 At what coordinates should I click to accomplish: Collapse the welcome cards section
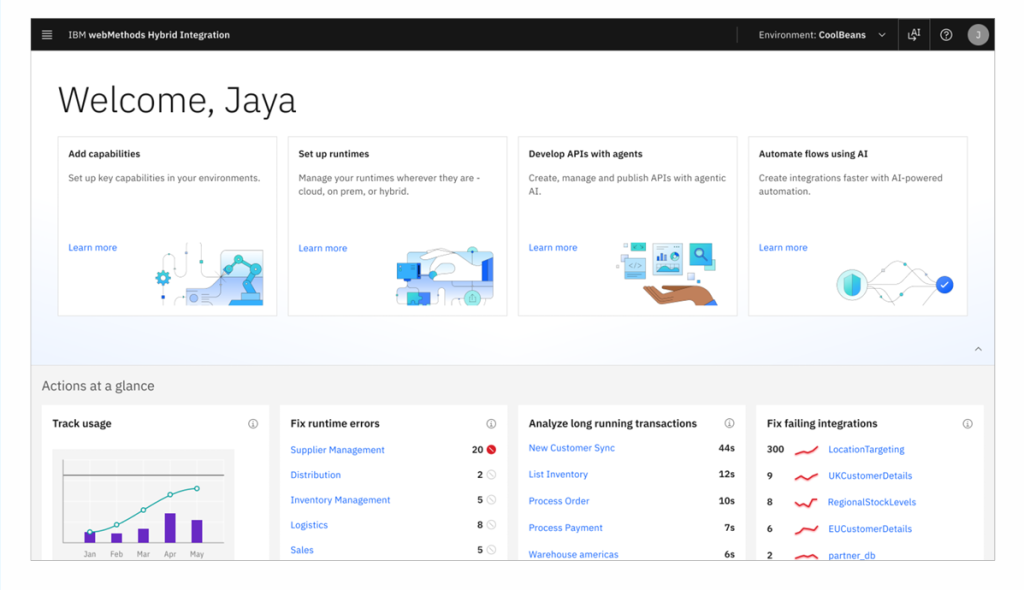coord(978,349)
